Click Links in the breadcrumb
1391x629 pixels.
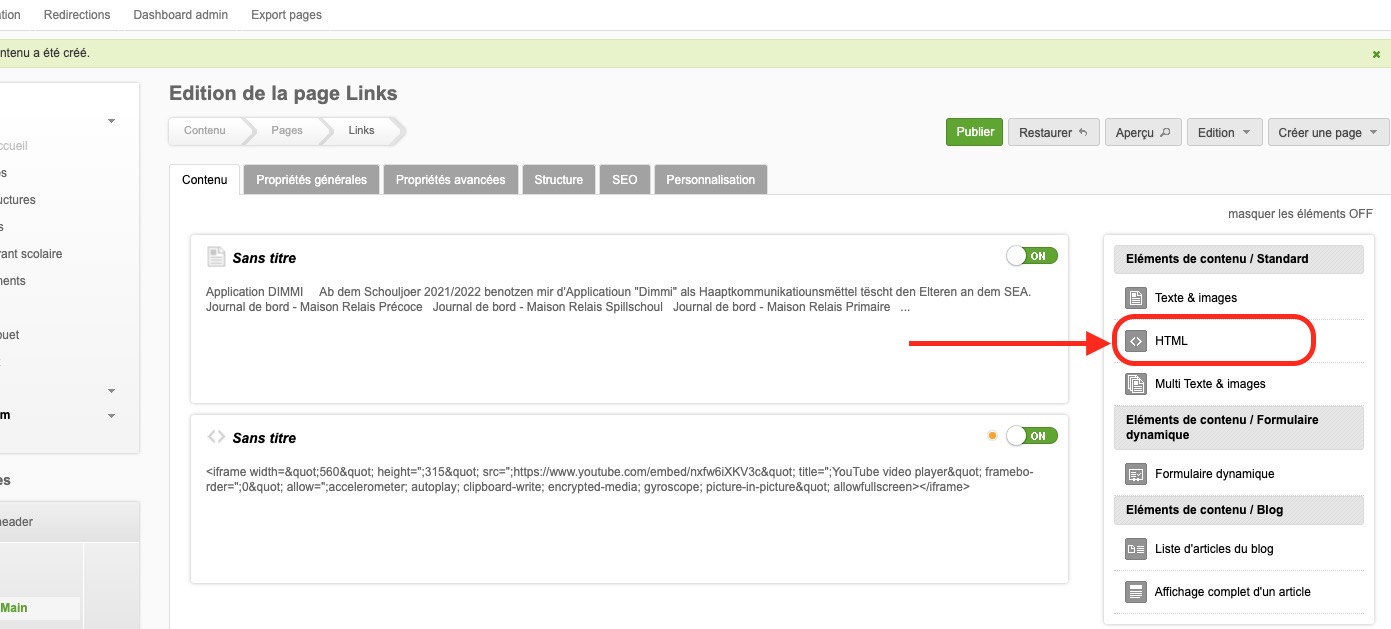[x=361, y=130]
